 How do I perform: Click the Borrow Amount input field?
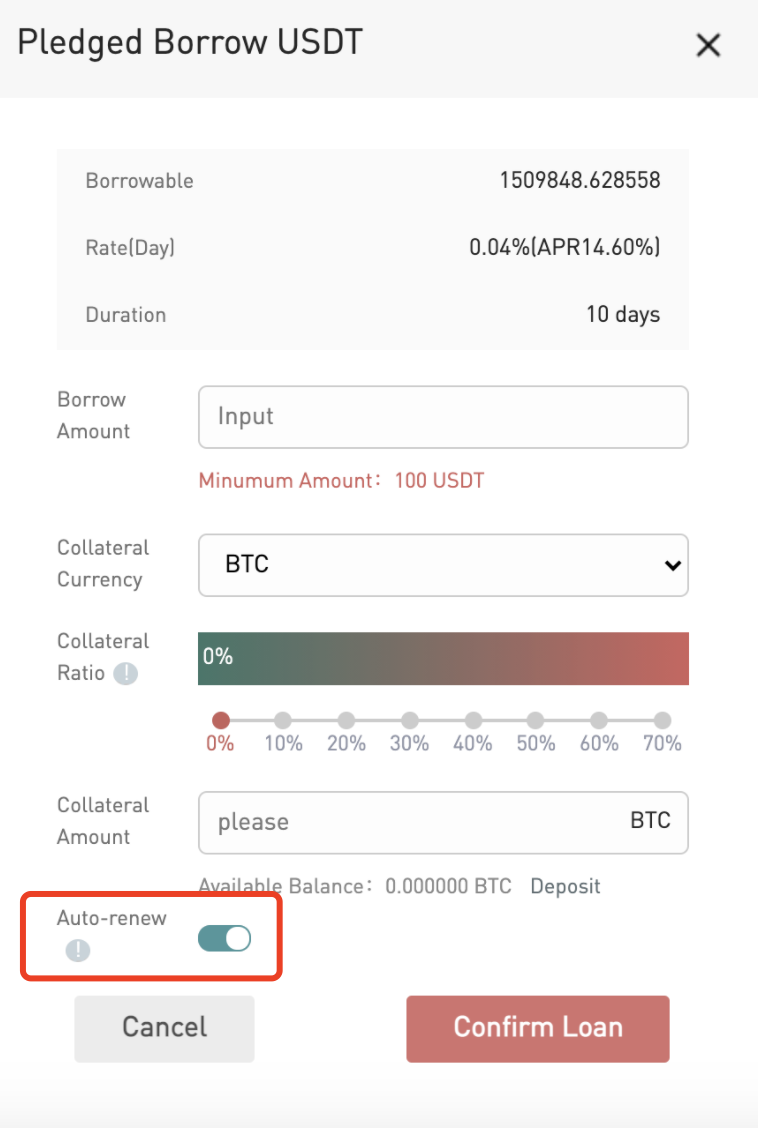[443, 417]
